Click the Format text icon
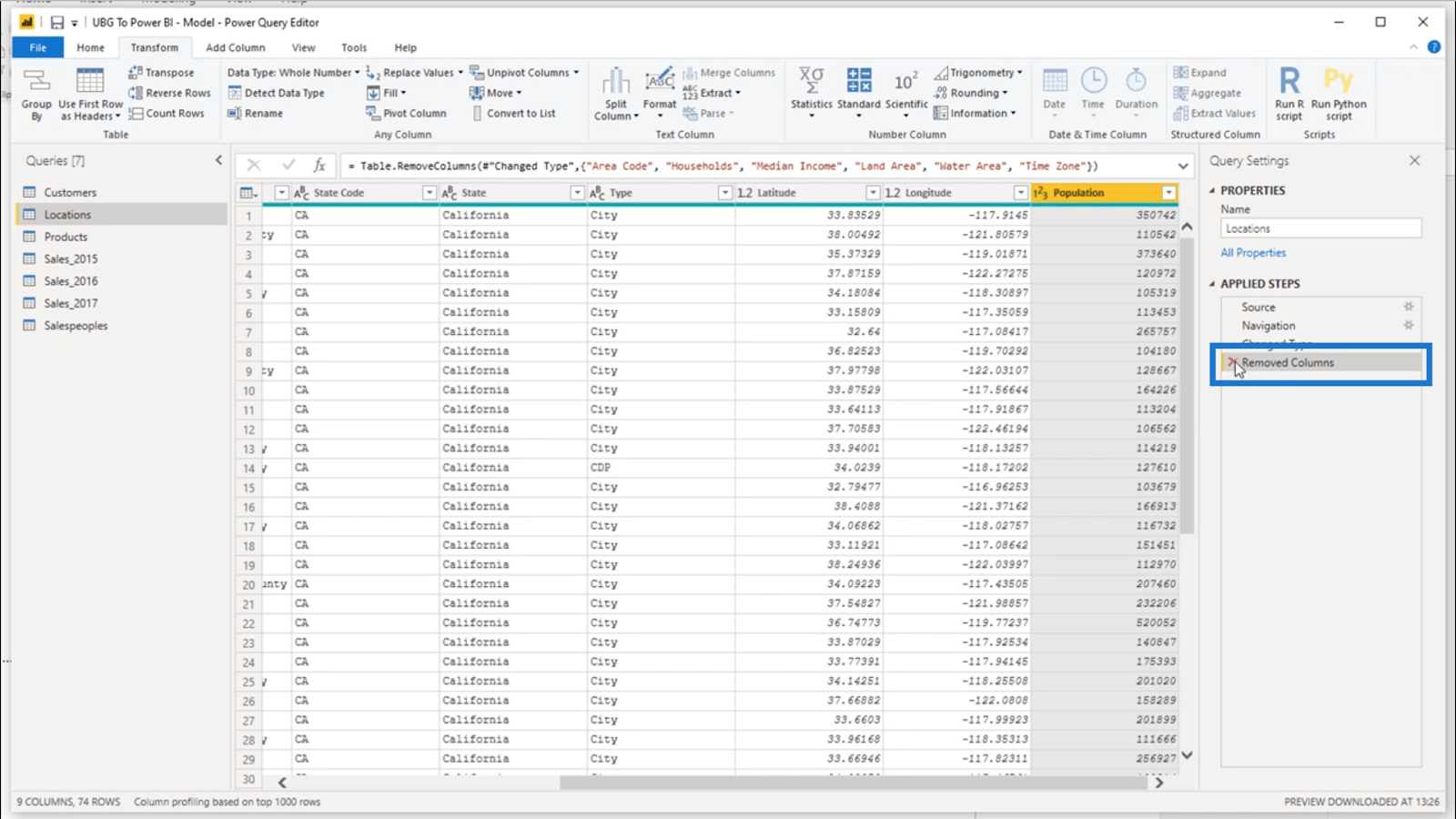This screenshot has height=819, width=1456. tap(660, 81)
